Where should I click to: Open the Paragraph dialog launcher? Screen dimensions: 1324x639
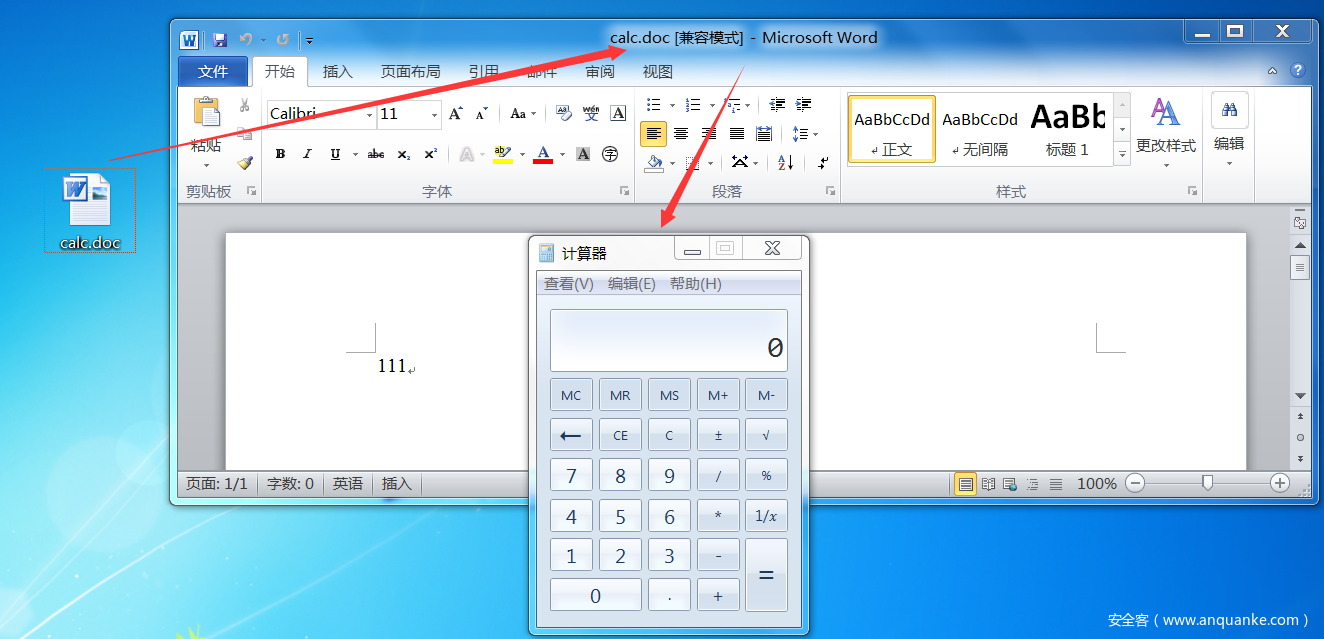click(x=830, y=190)
